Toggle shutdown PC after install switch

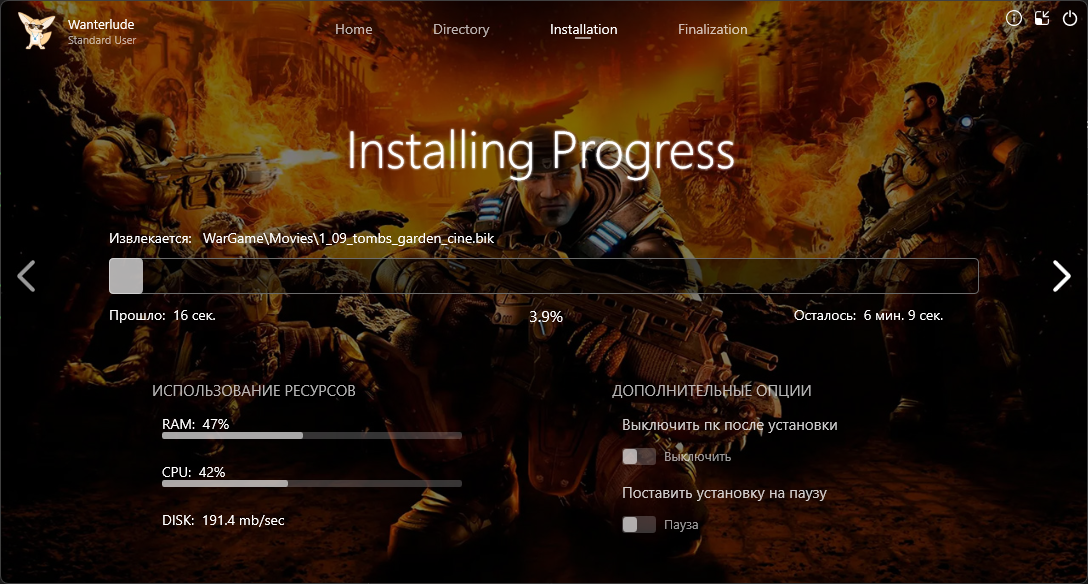(x=639, y=456)
